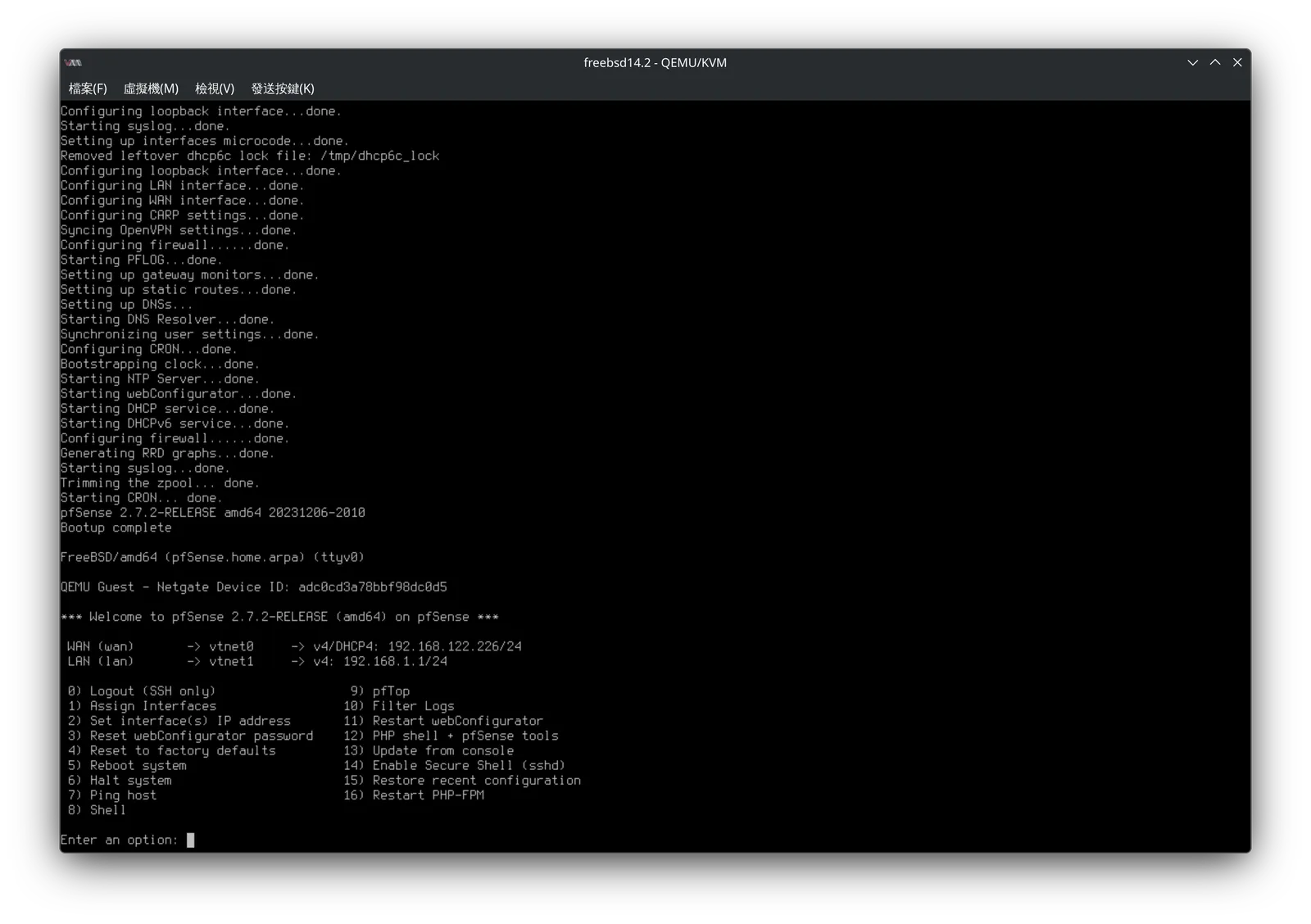The image size is (1311, 924).
Task: Click '5) Reboot system' line
Action: 127,765
